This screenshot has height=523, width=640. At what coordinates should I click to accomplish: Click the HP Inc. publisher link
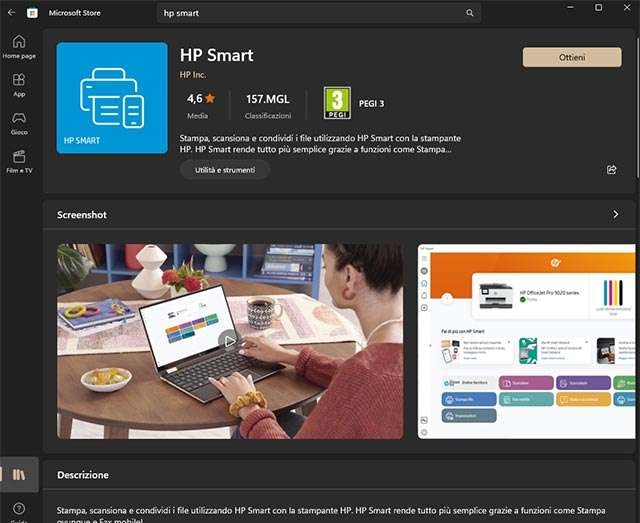193,75
